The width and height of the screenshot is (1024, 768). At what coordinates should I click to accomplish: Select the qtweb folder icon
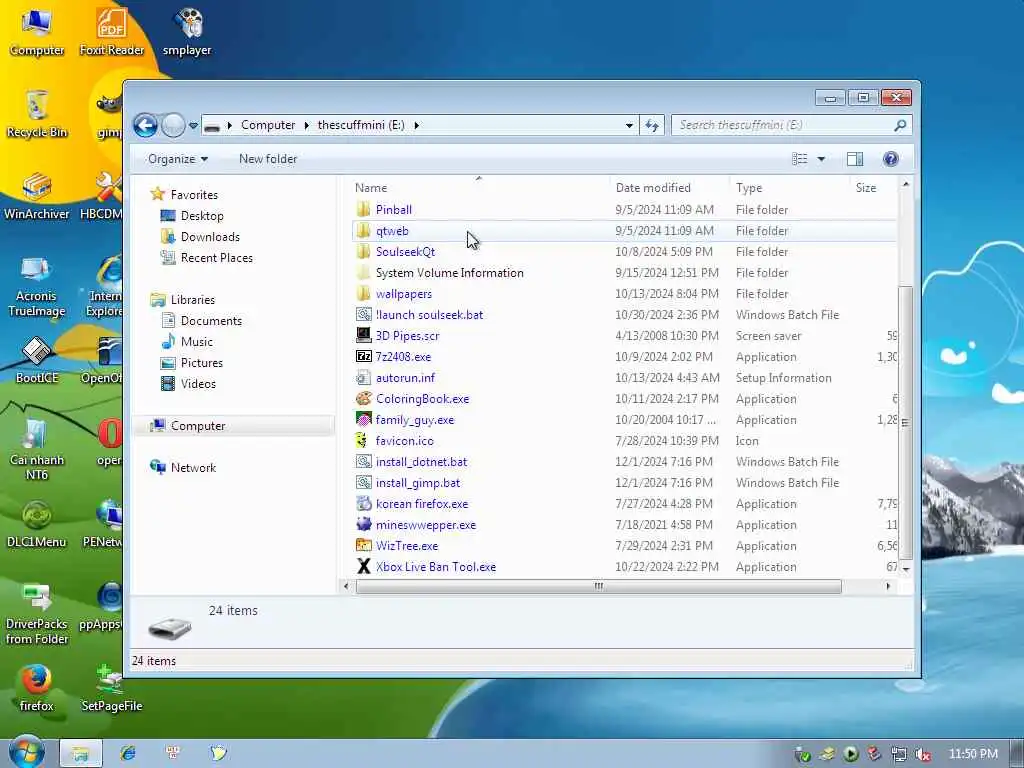[x=363, y=231]
